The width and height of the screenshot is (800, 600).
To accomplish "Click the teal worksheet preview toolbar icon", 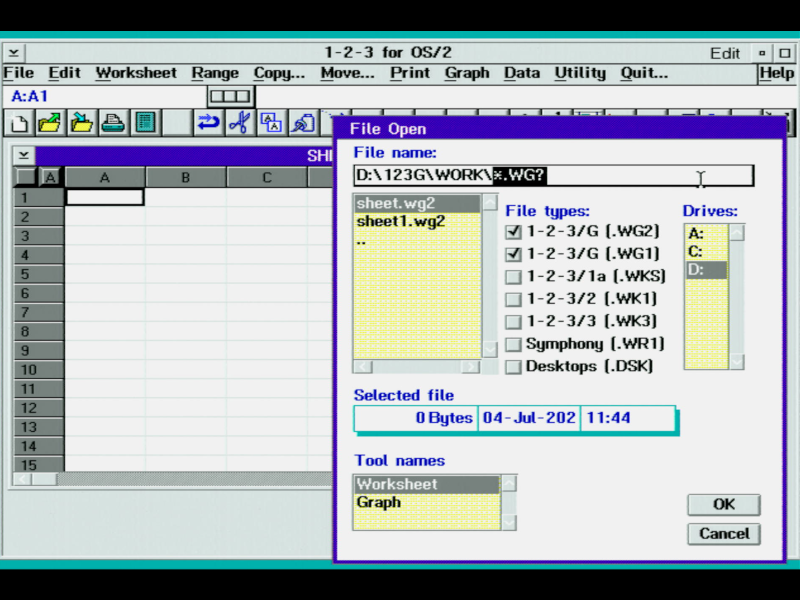I will tap(145, 123).
